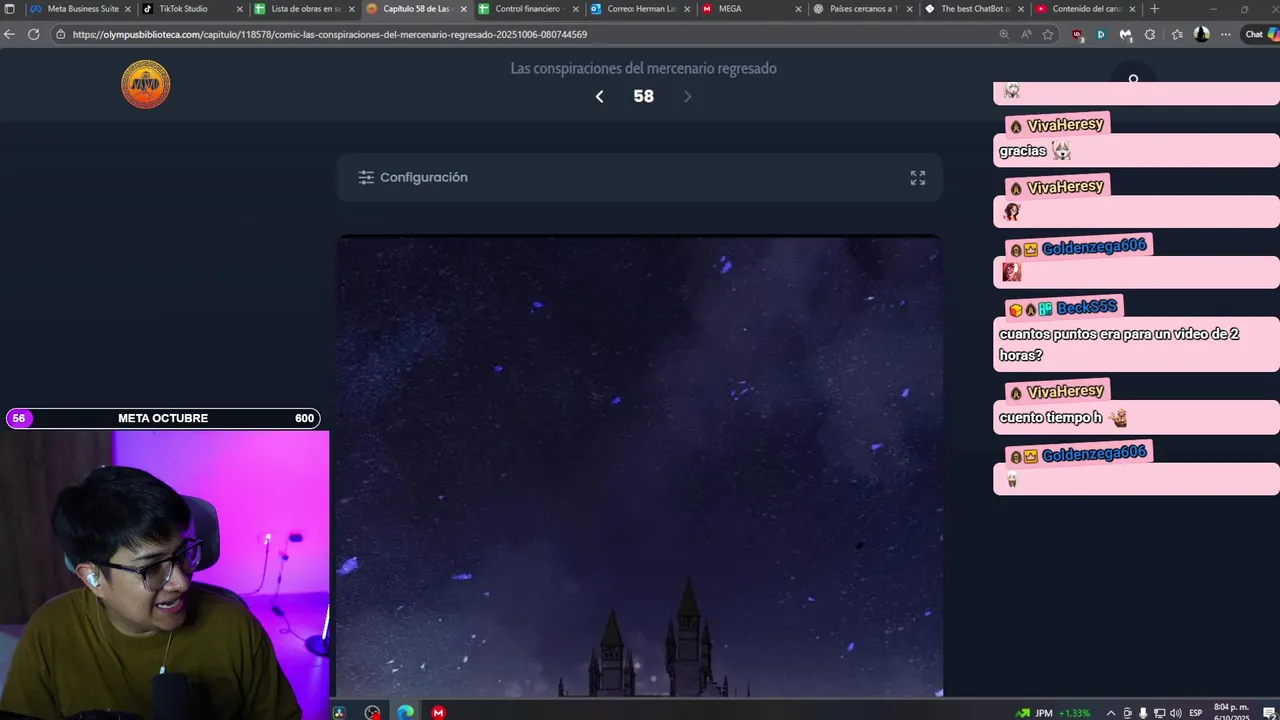Open browser Settings and more menu
1280x720 pixels.
(1226, 34)
